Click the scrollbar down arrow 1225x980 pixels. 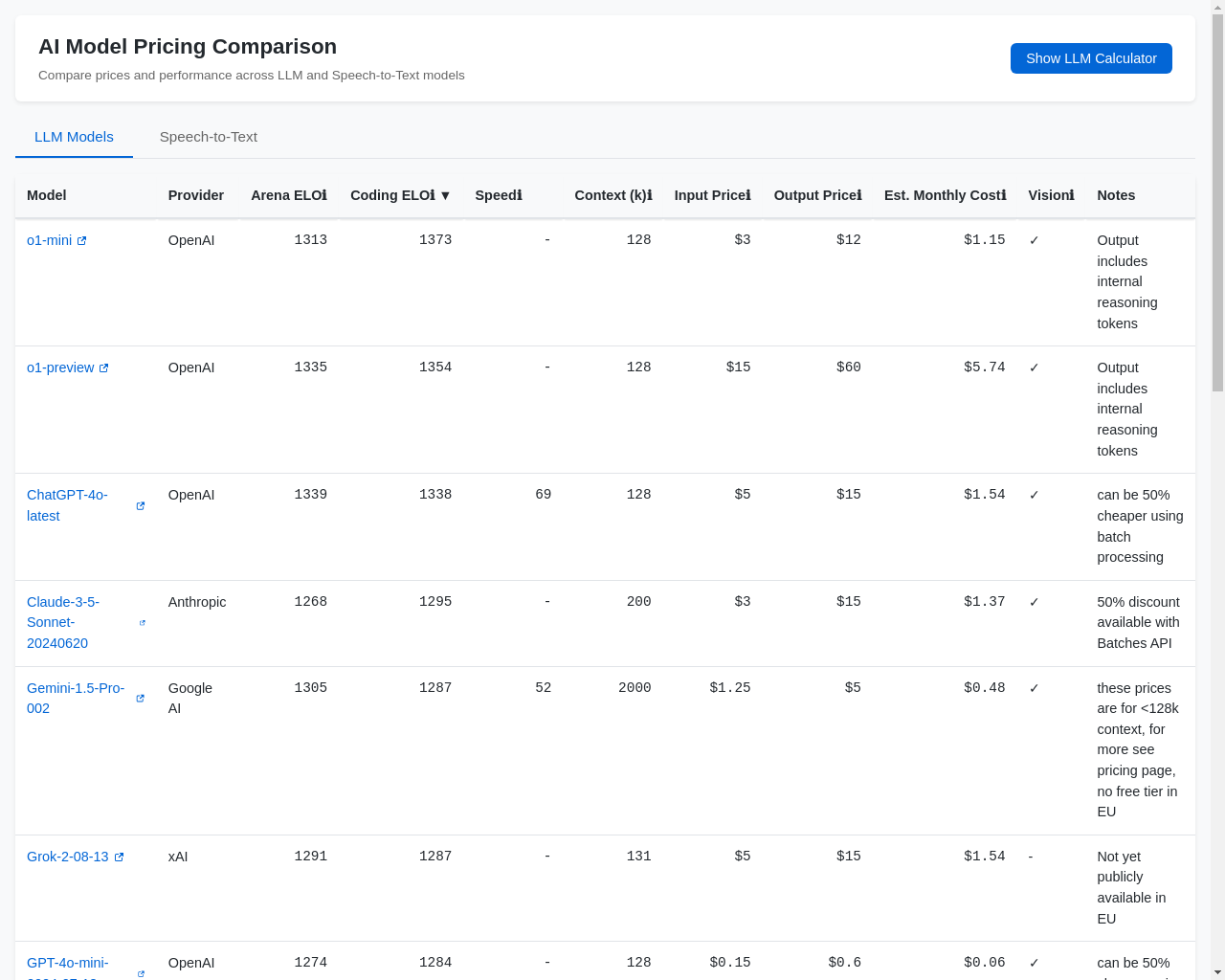1217,972
